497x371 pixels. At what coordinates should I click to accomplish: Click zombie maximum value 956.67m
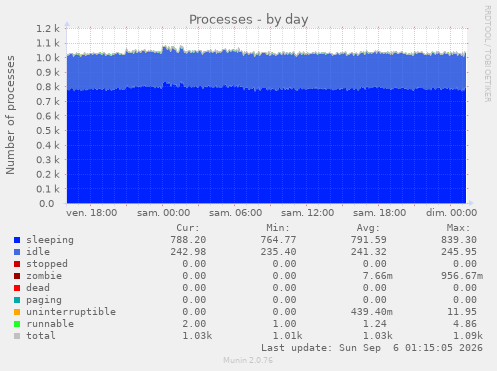(x=462, y=276)
